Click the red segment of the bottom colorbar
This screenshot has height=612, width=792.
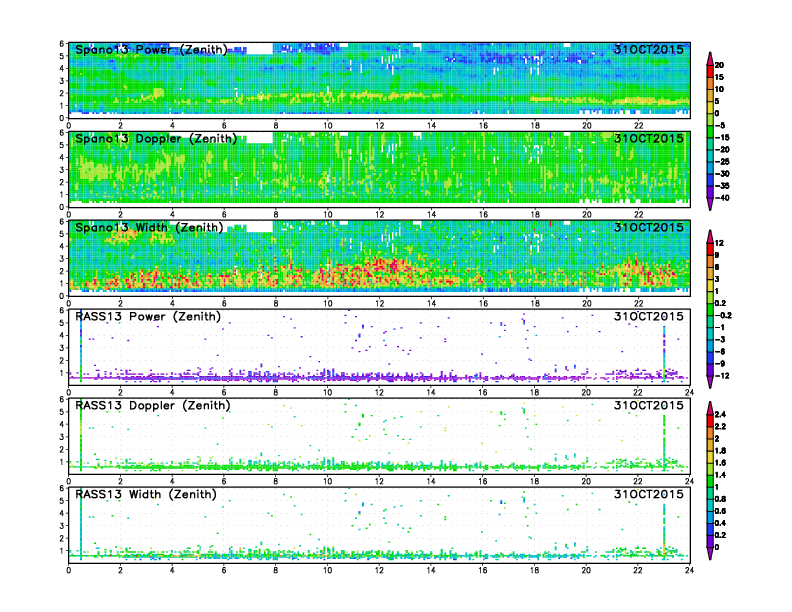pyautogui.click(x=710, y=421)
